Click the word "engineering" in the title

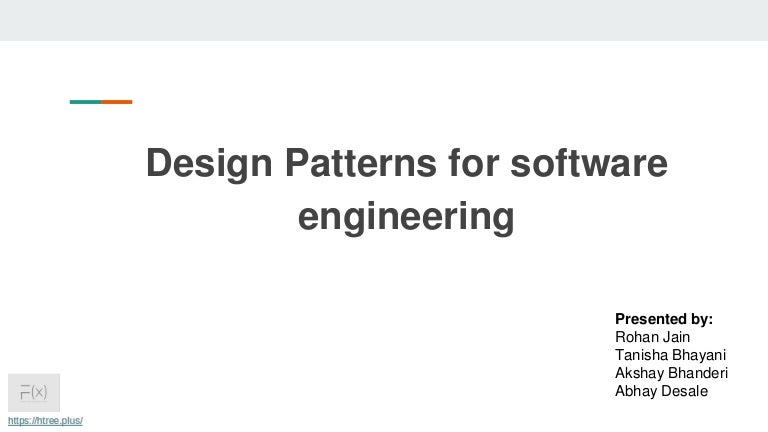click(x=406, y=215)
